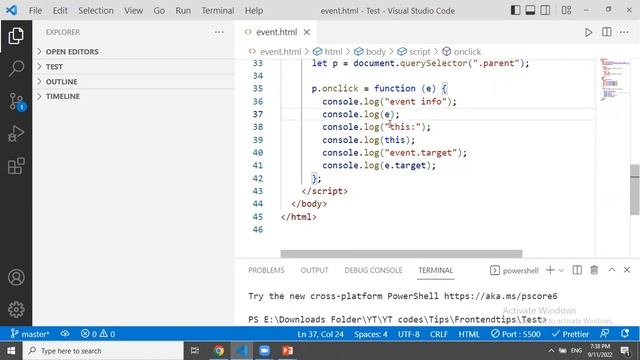This screenshot has width=640, height=360.
Task: Toggle the secondary side bar layout icon
Action: tap(545, 10)
